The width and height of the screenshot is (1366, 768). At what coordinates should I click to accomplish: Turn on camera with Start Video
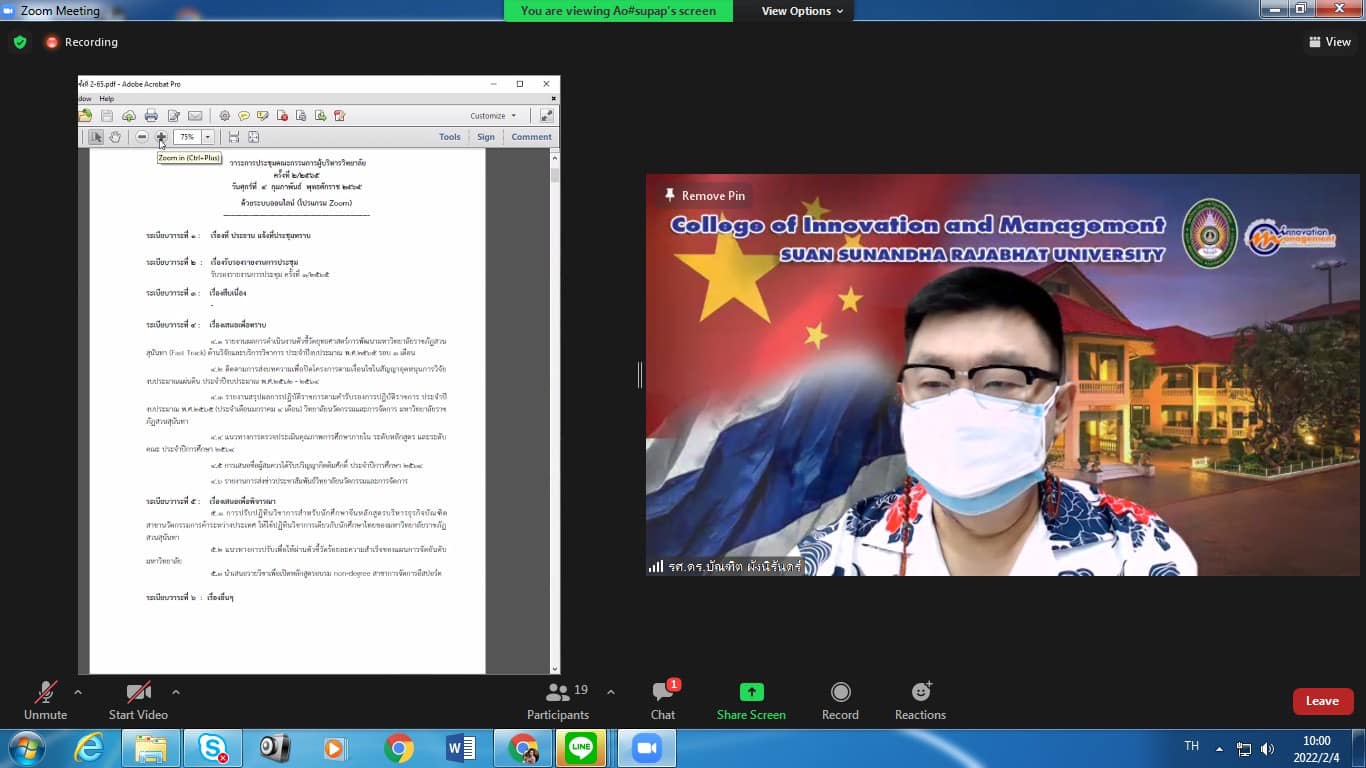[138, 700]
